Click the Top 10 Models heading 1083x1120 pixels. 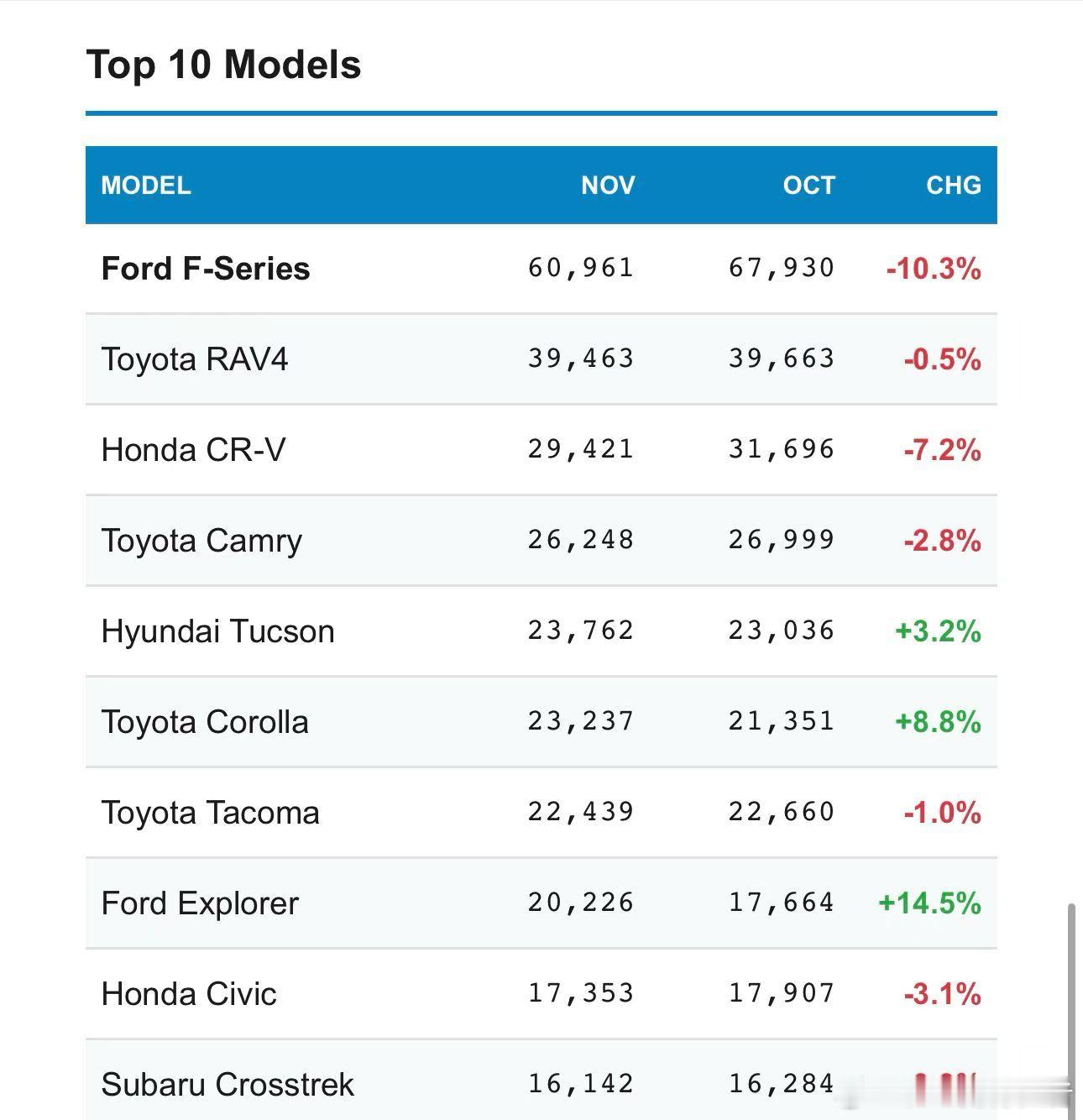[x=223, y=65]
